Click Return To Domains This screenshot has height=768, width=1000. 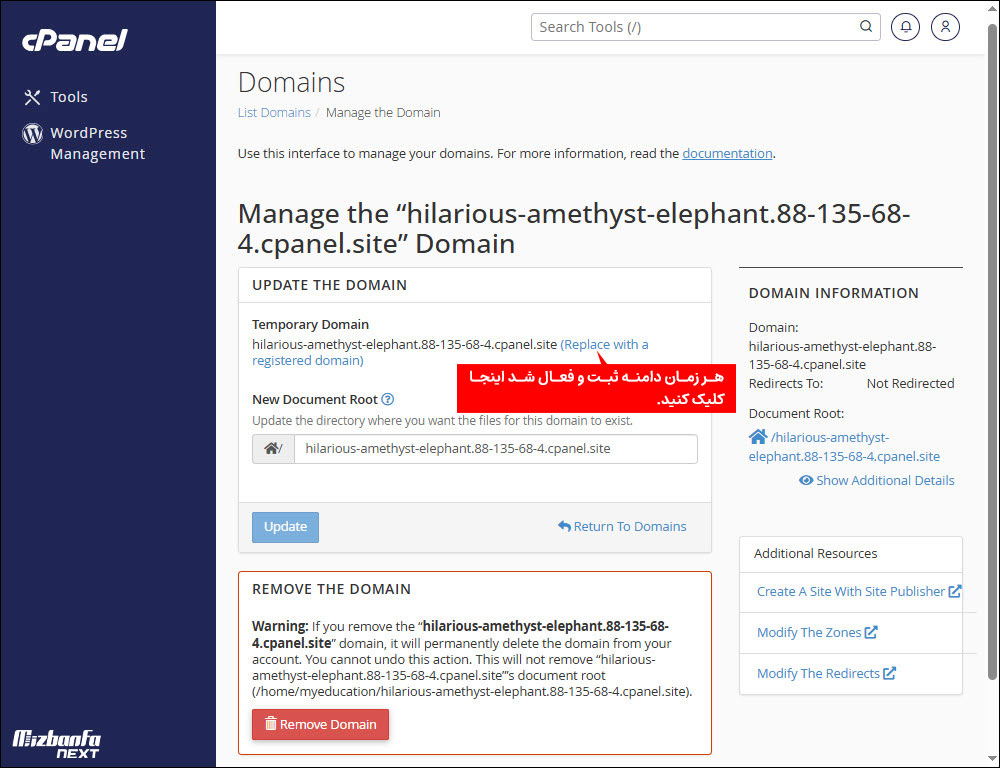622,527
